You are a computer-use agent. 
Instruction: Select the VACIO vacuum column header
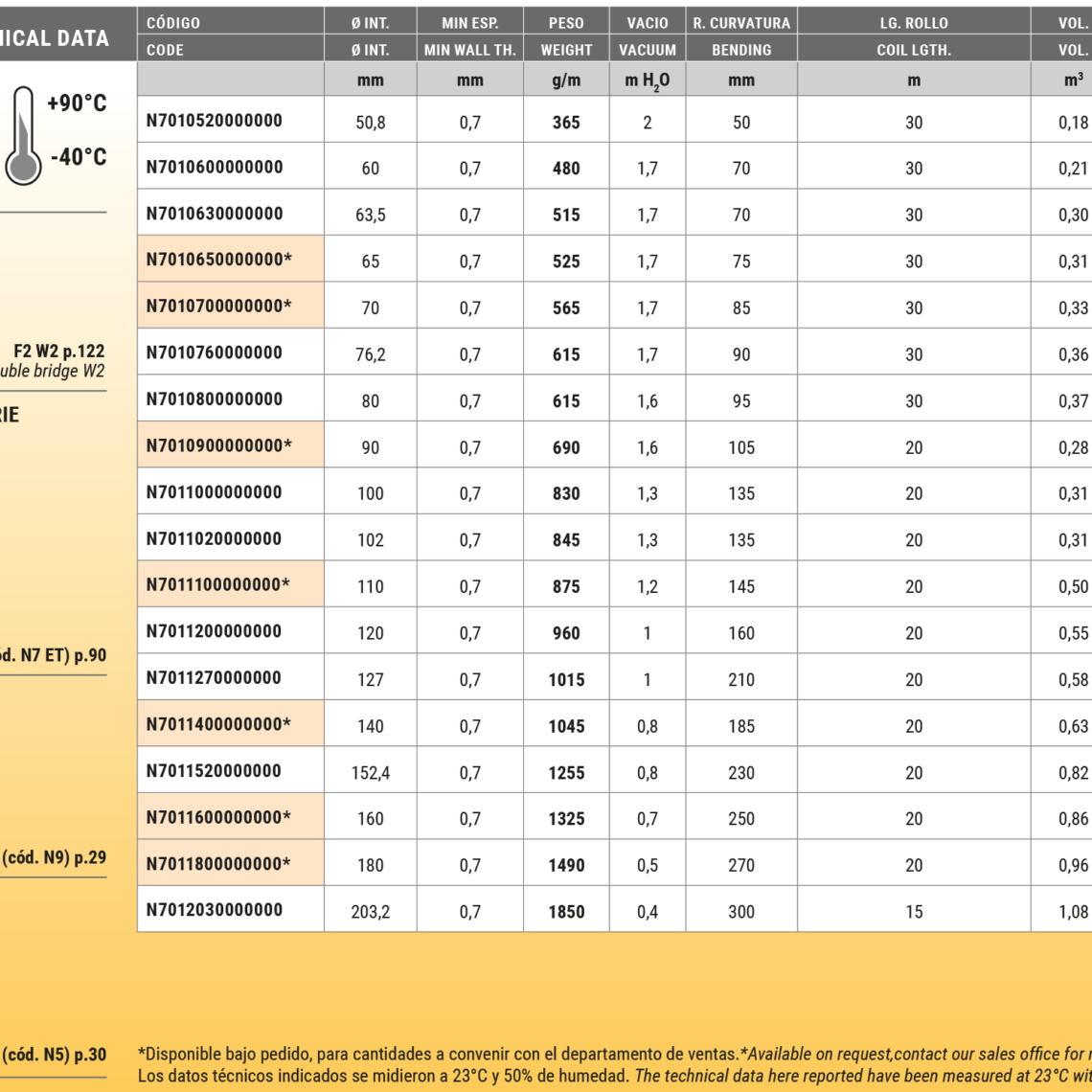coord(648,23)
